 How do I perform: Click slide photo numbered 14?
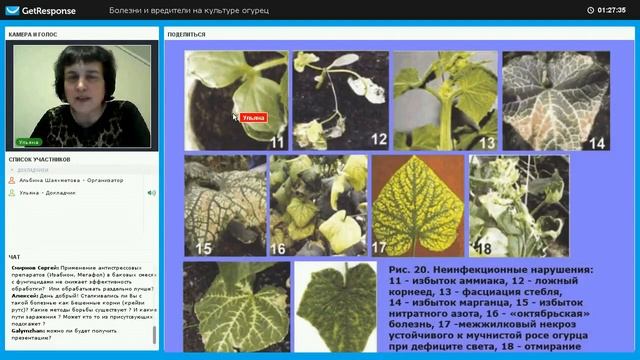[556, 100]
